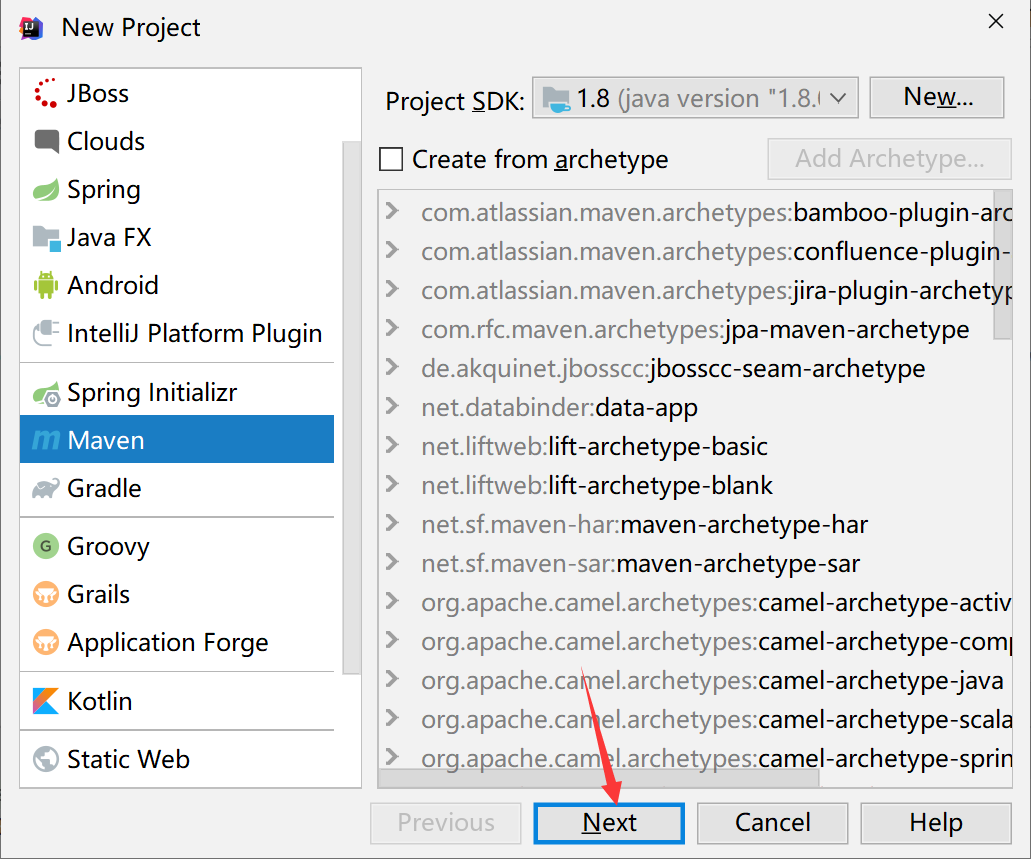Select the bamboo-plugin archetype row text
This screenshot has width=1031, height=859.
tap(716, 213)
